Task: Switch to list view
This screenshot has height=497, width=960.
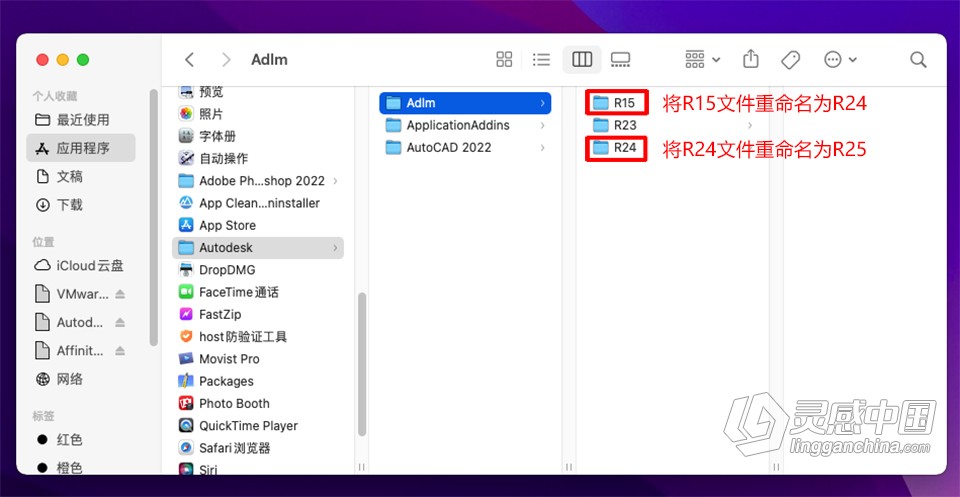Action: 541,59
